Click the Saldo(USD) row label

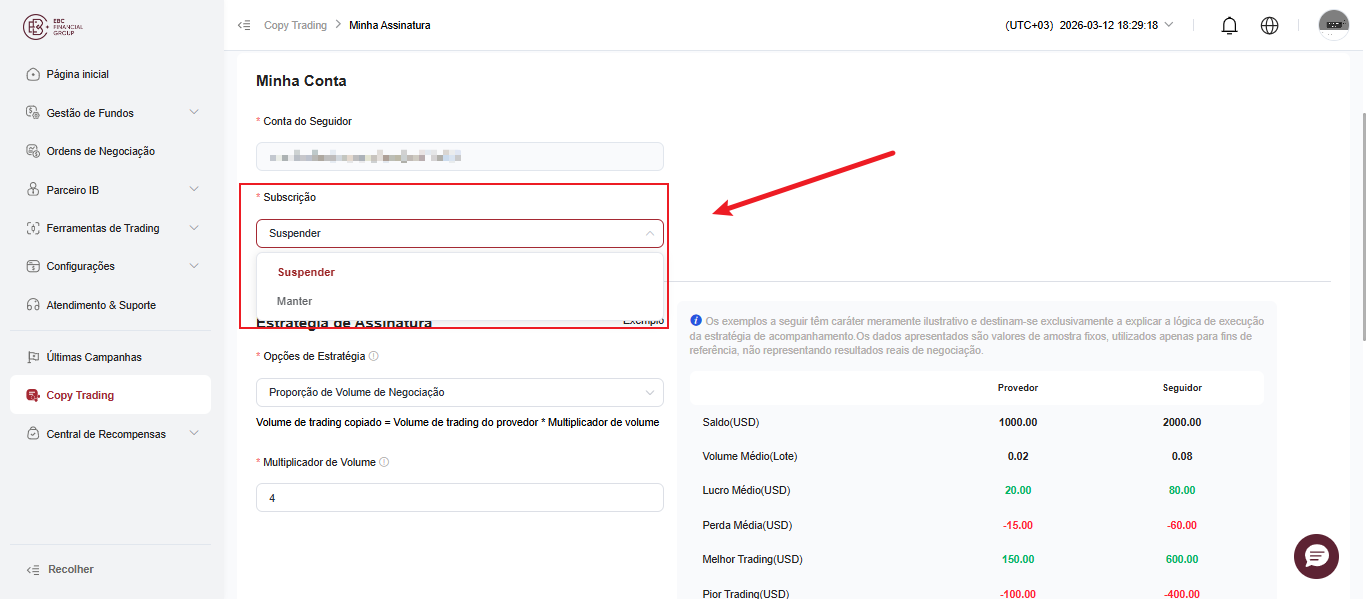(731, 422)
